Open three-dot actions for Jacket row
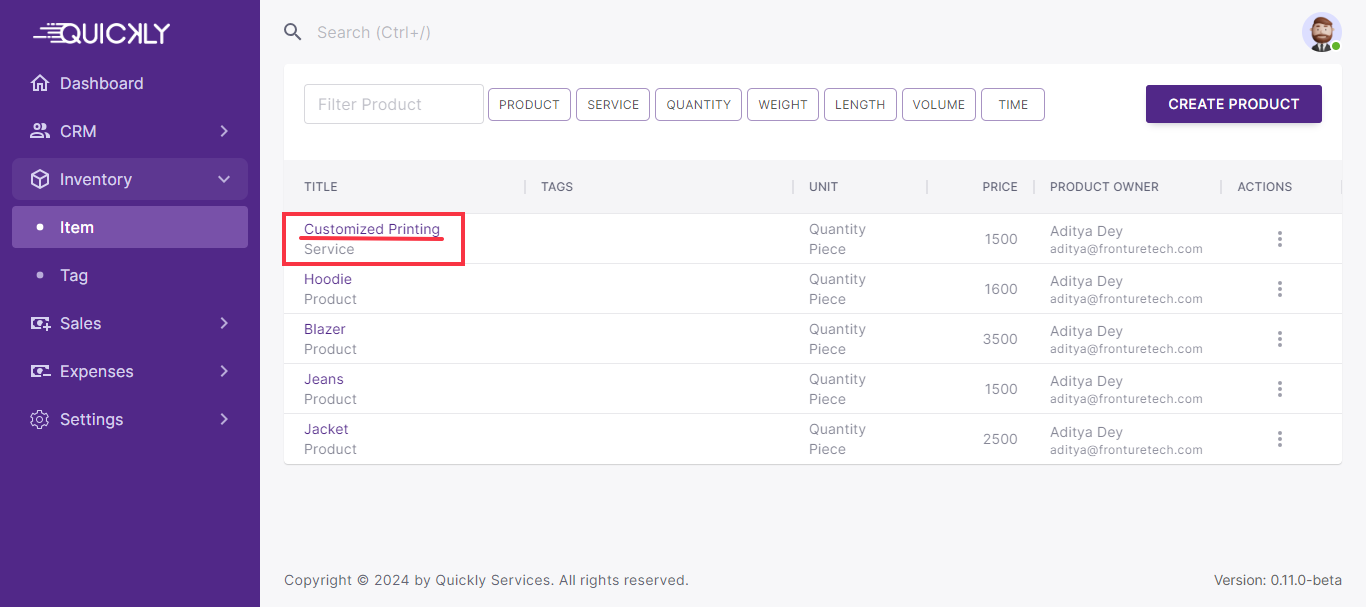Image resolution: width=1366 pixels, height=607 pixels. (1279, 439)
